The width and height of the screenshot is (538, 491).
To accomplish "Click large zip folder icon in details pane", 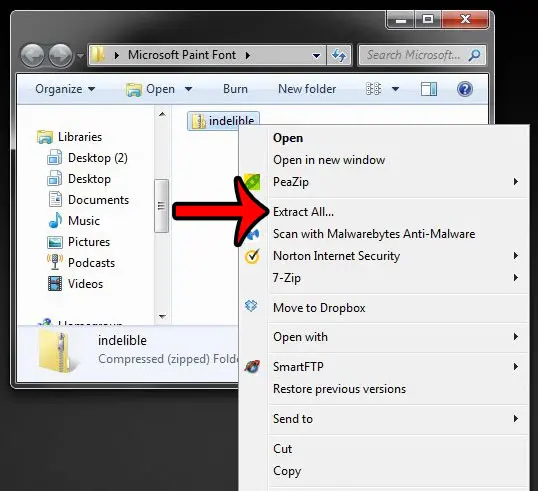I will (x=57, y=352).
